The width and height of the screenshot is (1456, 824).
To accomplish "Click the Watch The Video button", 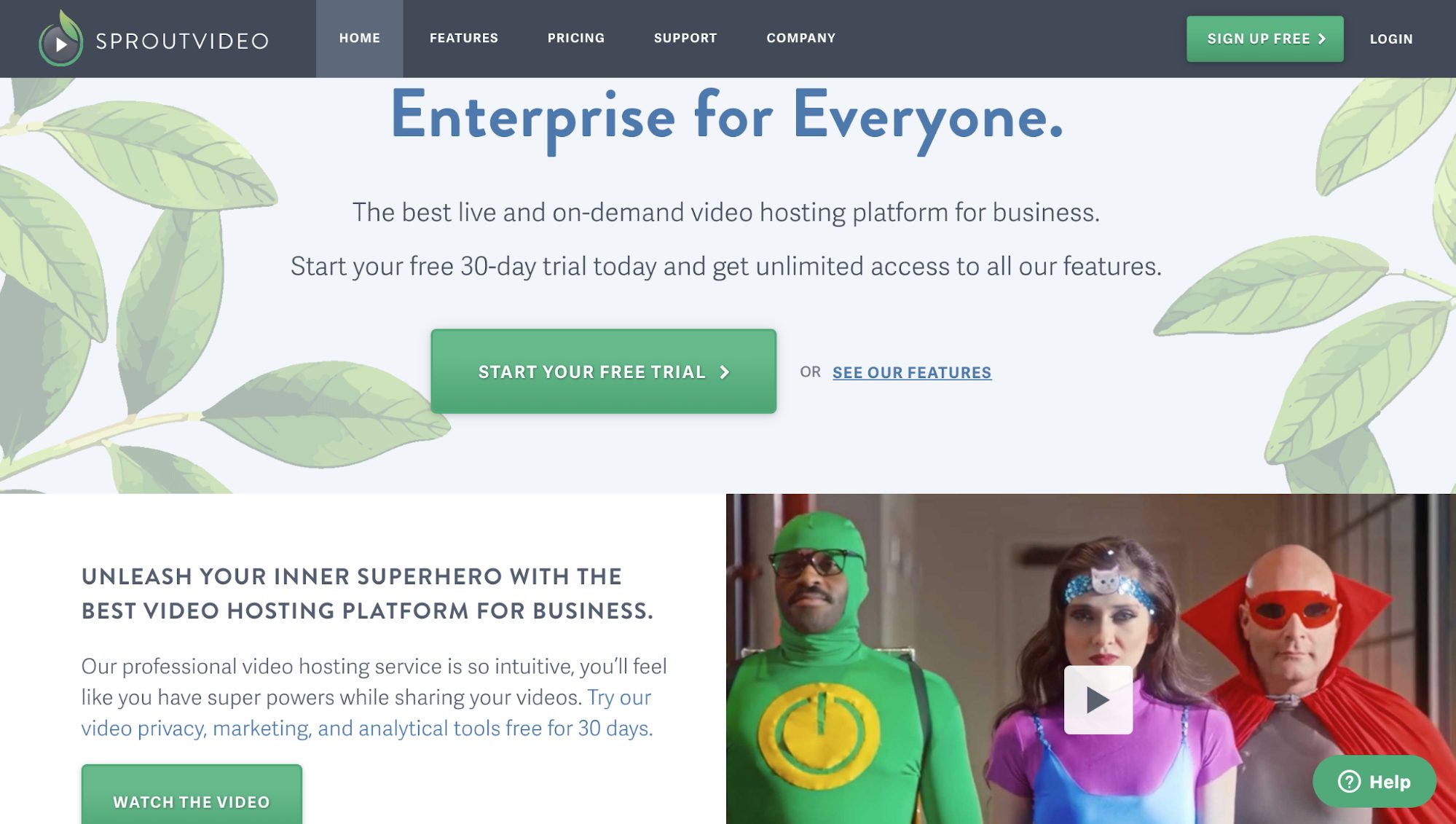I will [192, 795].
